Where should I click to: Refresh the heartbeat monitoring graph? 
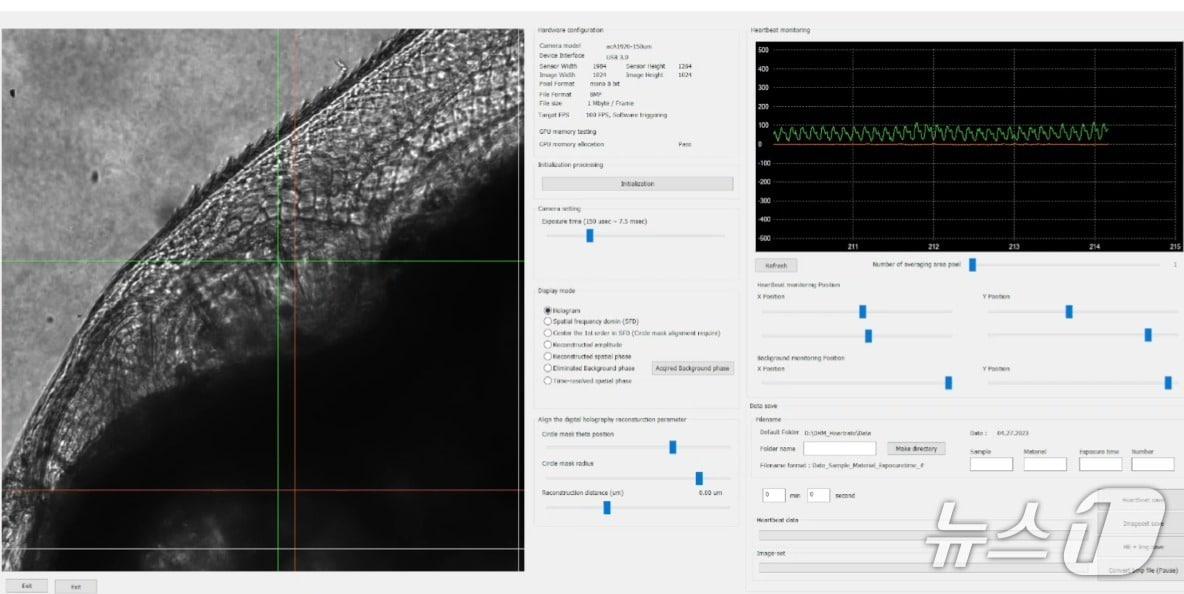776,266
